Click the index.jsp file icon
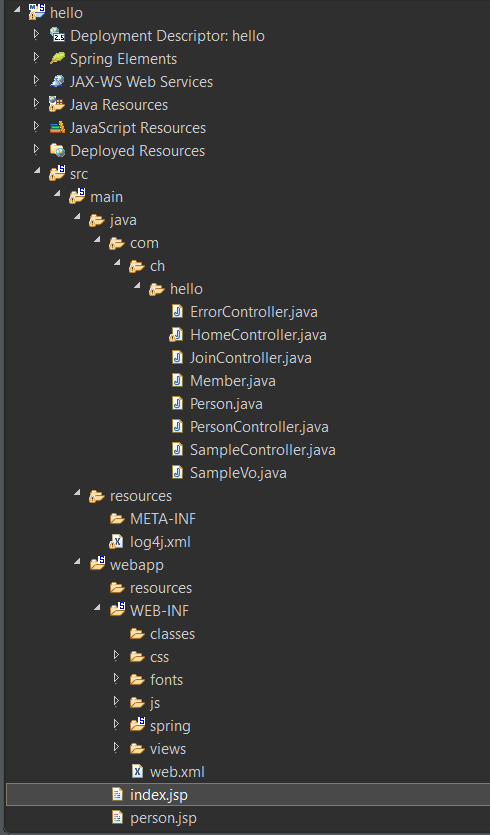This screenshot has height=835, width=490. click(x=117, y=795)
